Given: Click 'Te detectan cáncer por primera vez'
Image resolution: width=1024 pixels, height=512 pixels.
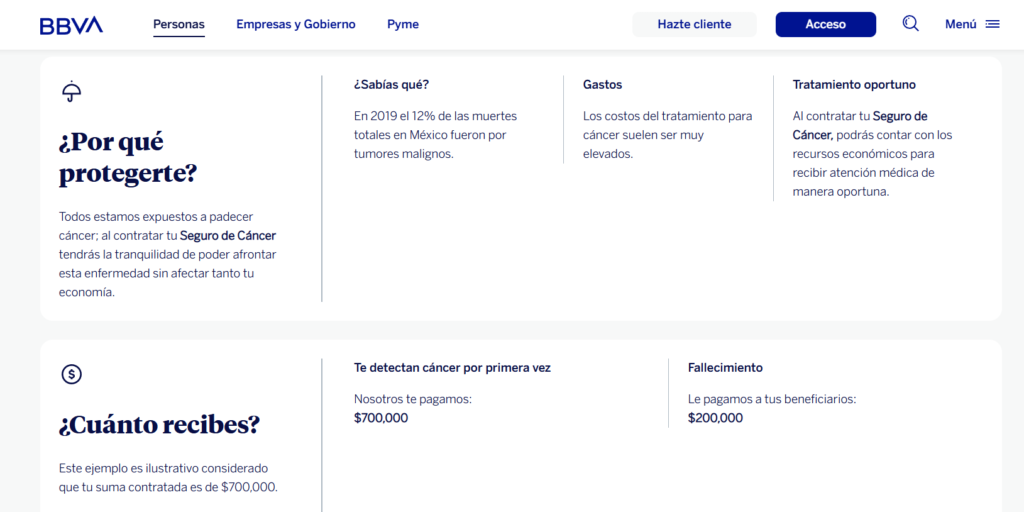Looking at the screenshot, I should click(452, 368).
